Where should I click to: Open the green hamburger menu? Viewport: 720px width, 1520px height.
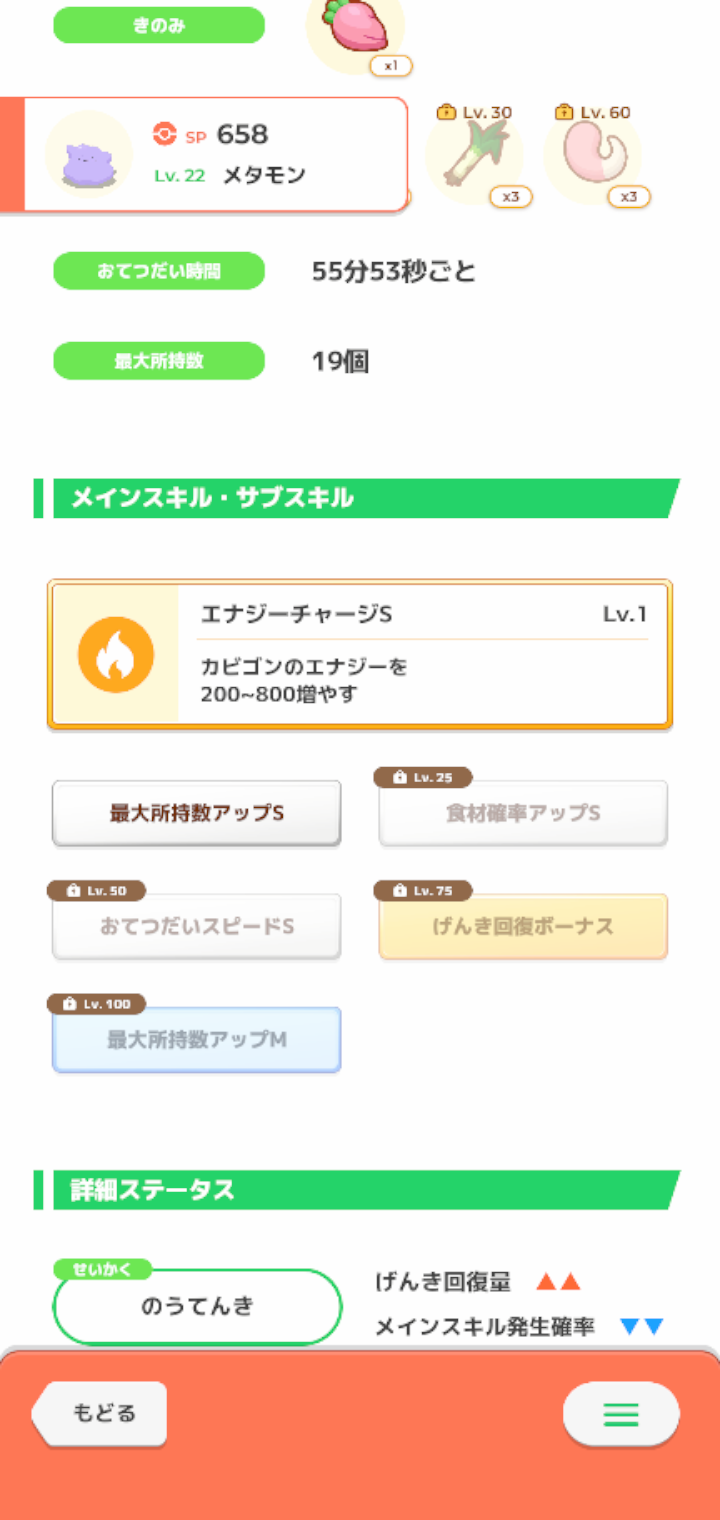click(x=621, y=1414)
